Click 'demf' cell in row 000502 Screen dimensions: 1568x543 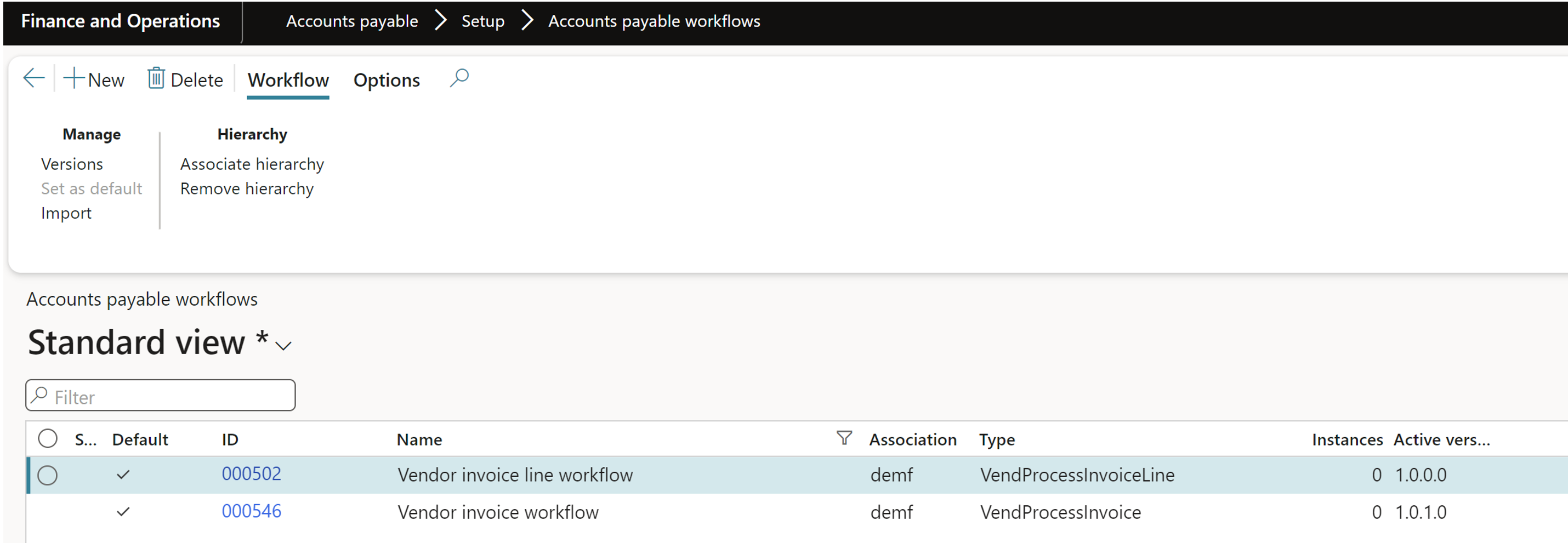pyautogui.click(x=891, y=475)
